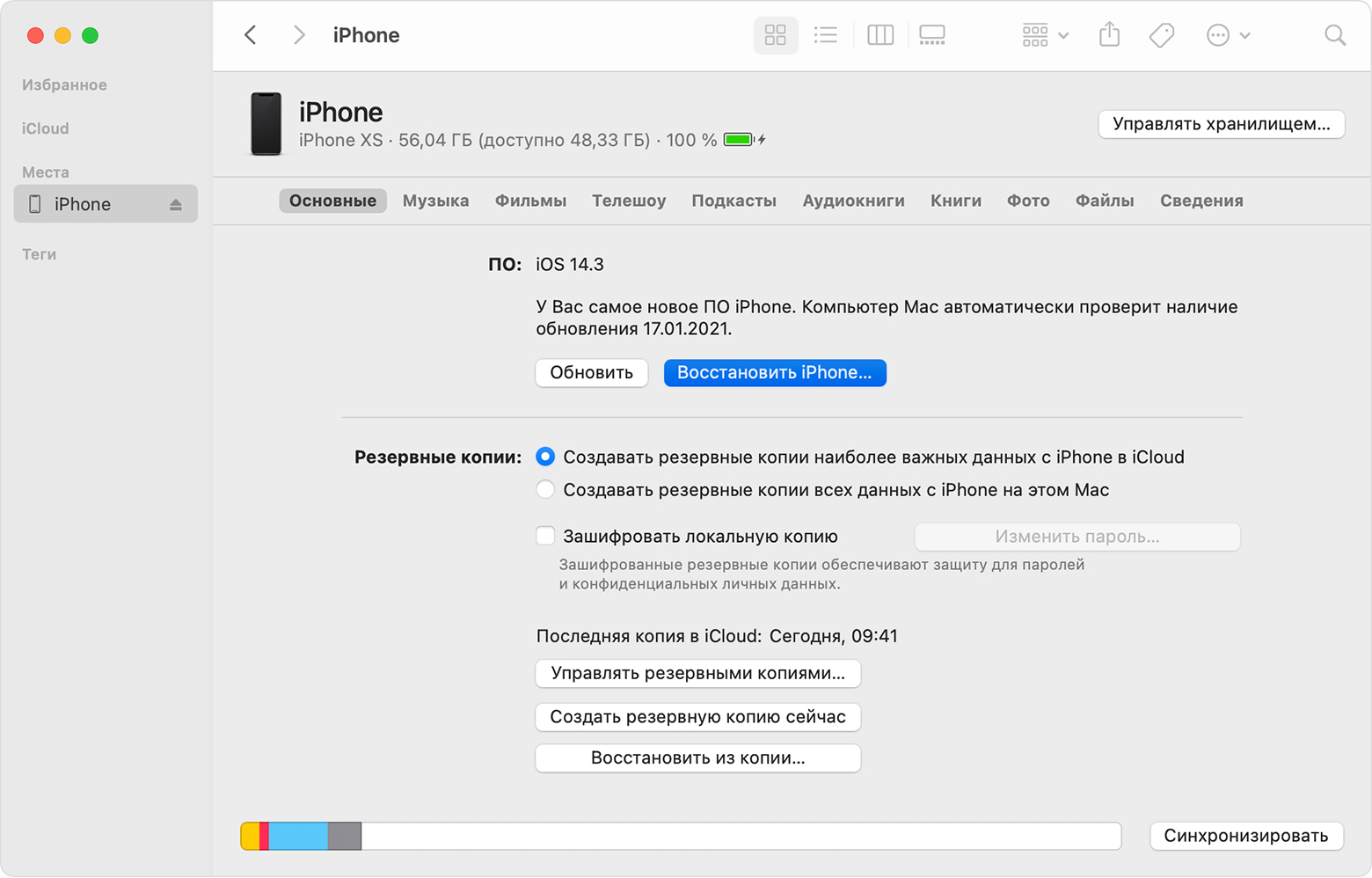This screenshot has height=878, width=1372.
Task: Click the iCloud sidebar heading
Action: click(45, 128)
